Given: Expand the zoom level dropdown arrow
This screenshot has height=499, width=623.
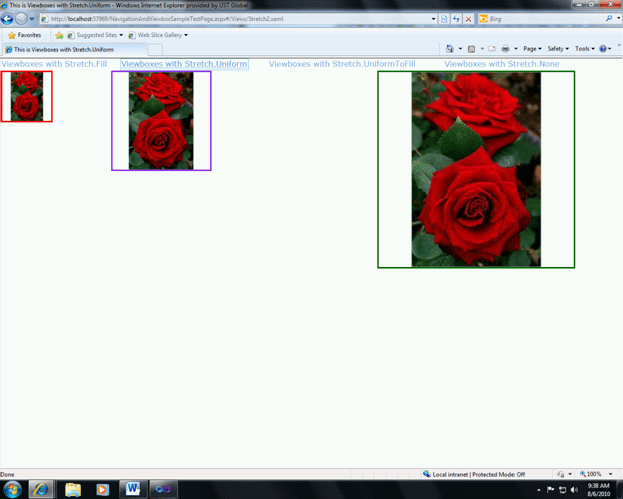Looking at the screenshot, I should [x=611, y=474].
